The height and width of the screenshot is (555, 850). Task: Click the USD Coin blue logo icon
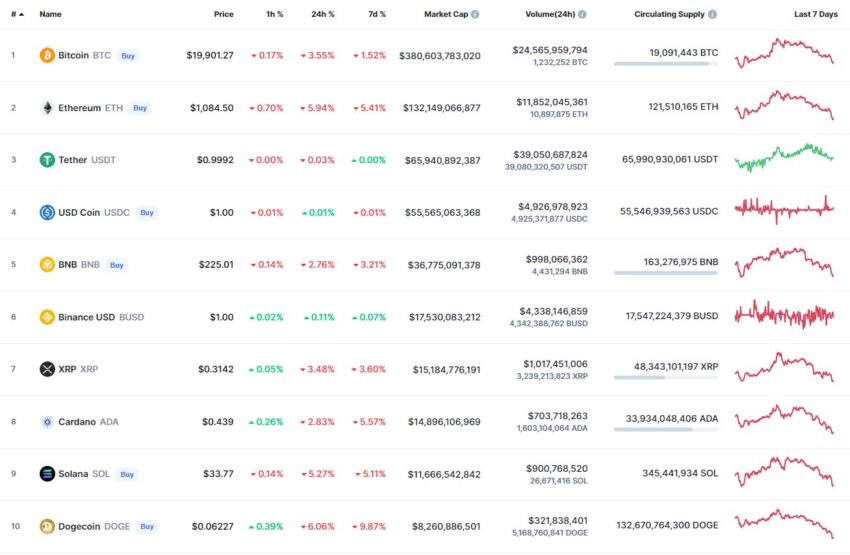point(47,212)
